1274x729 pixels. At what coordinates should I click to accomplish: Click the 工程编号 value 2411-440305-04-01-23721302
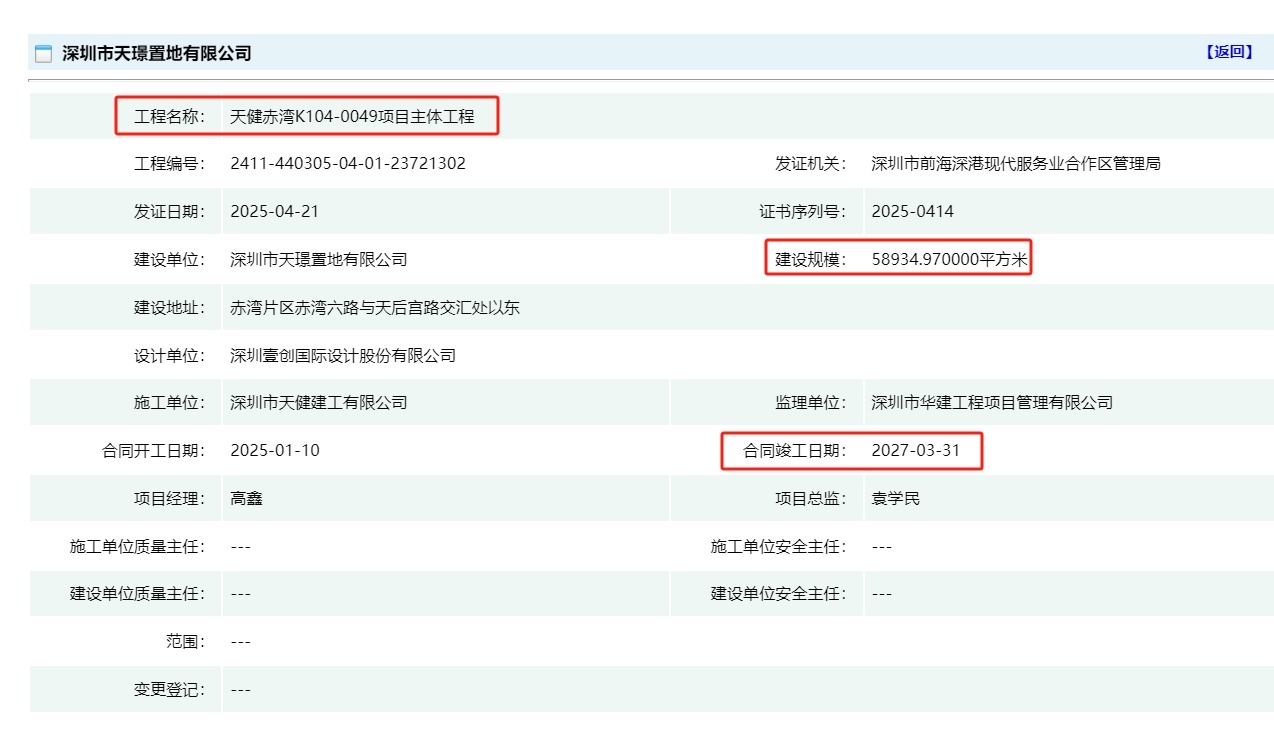pos(347,163)
